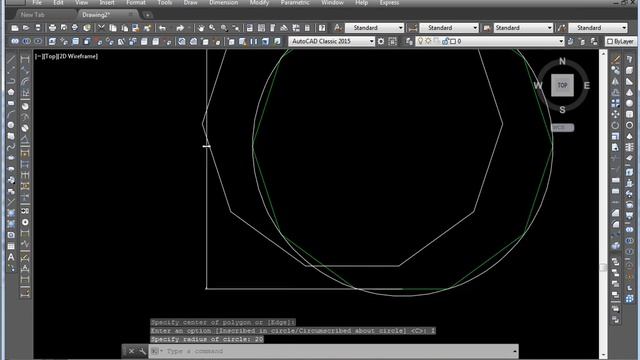Open the Modify menu

click(259, 2)
